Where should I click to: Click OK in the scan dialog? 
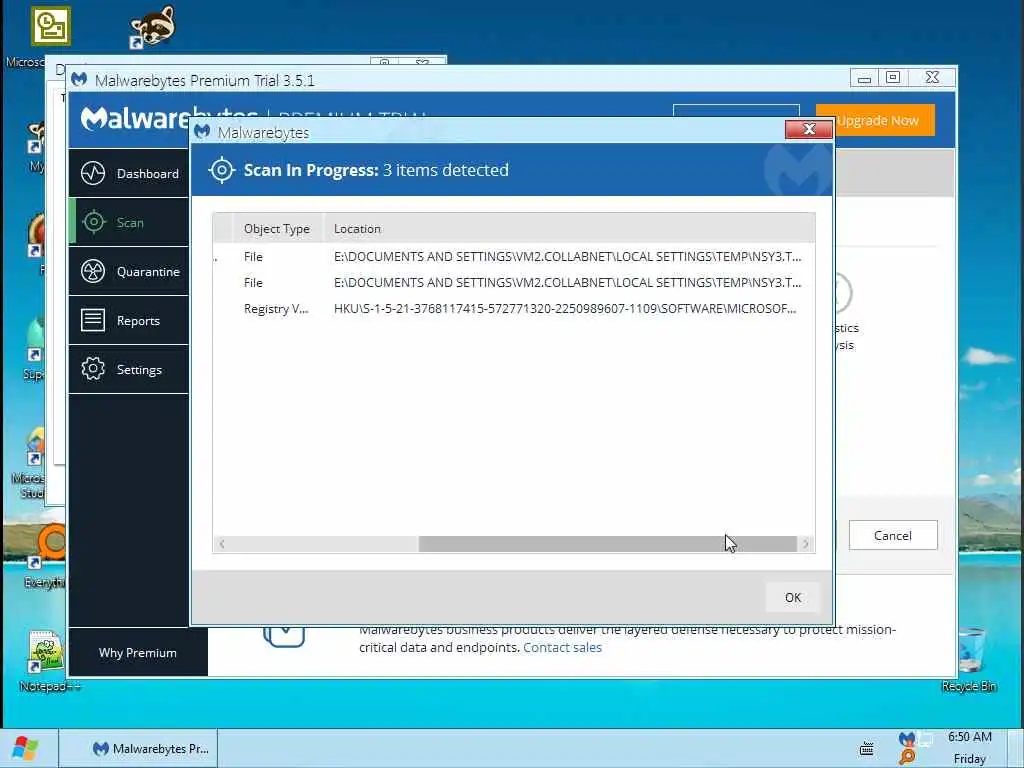click(793, 597)
